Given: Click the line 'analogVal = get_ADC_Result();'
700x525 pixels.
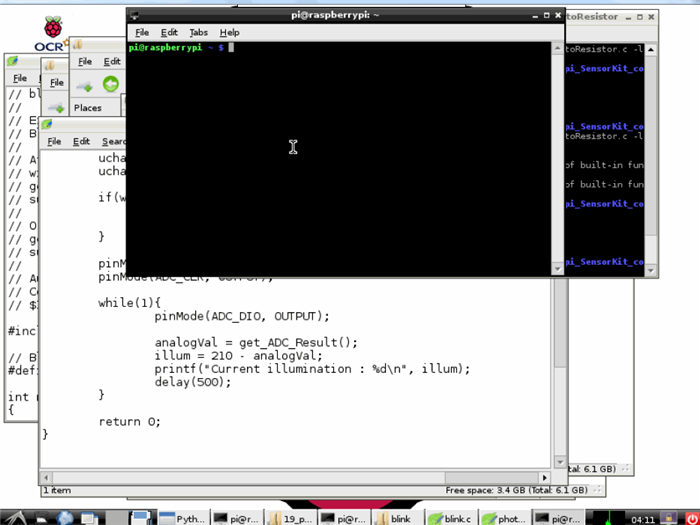Looking at the screenshot, I should click(x=256, y=342).
